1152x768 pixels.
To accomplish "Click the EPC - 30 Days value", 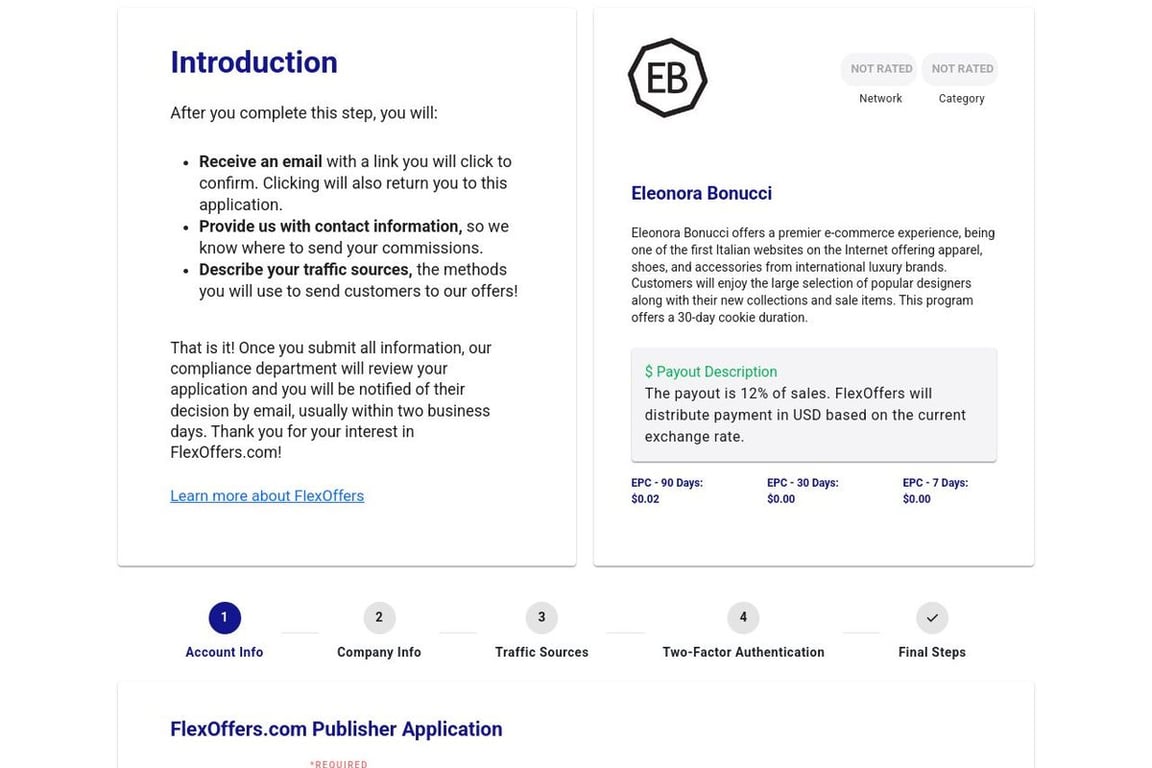I will pos(780,499).
